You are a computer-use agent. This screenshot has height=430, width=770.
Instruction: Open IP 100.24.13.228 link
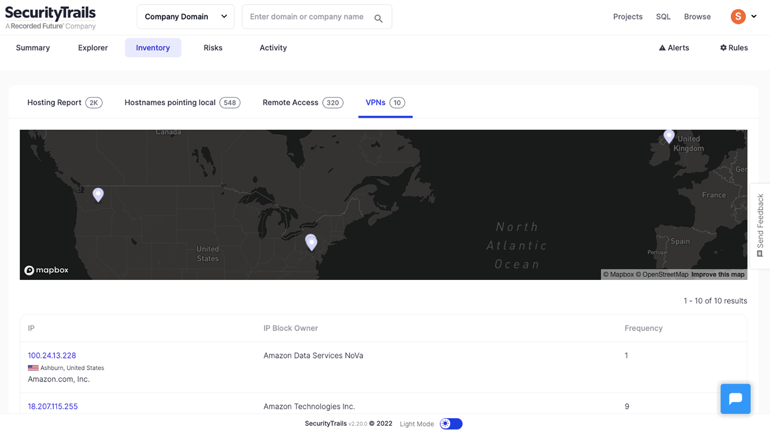coord(52,355)
